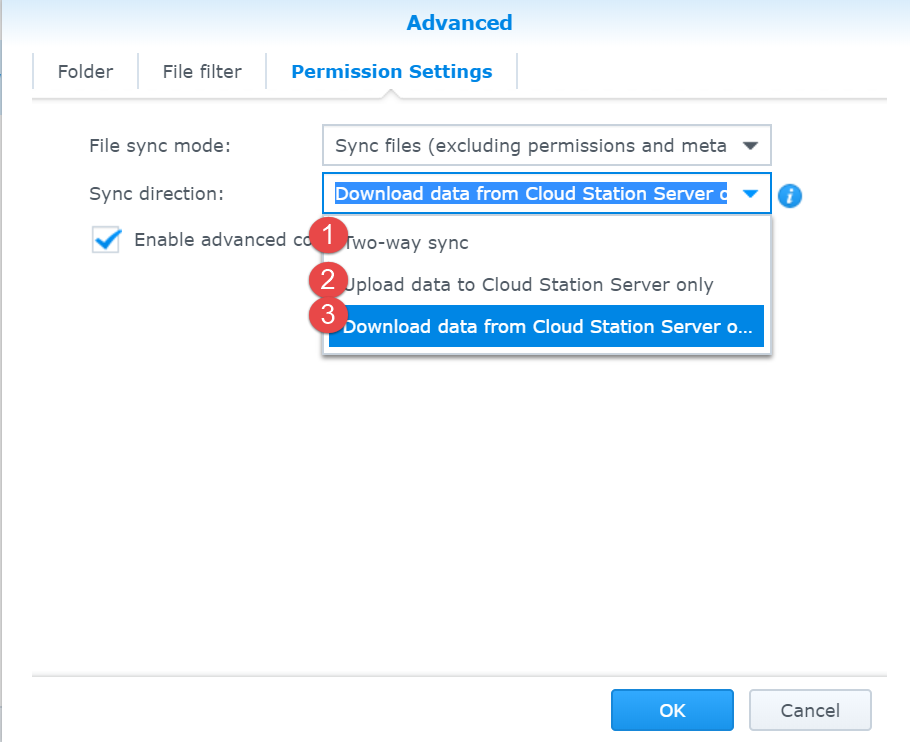The height and width of the screenshot is (742, 910).
Task: Toggle the Enable advanced checkbox
Action: 106,240
